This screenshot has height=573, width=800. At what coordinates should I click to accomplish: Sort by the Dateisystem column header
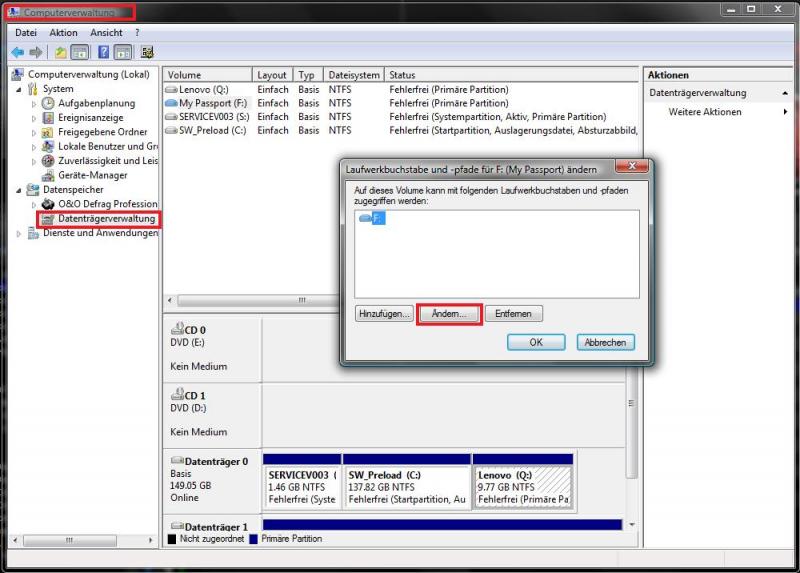coord(354,74)
